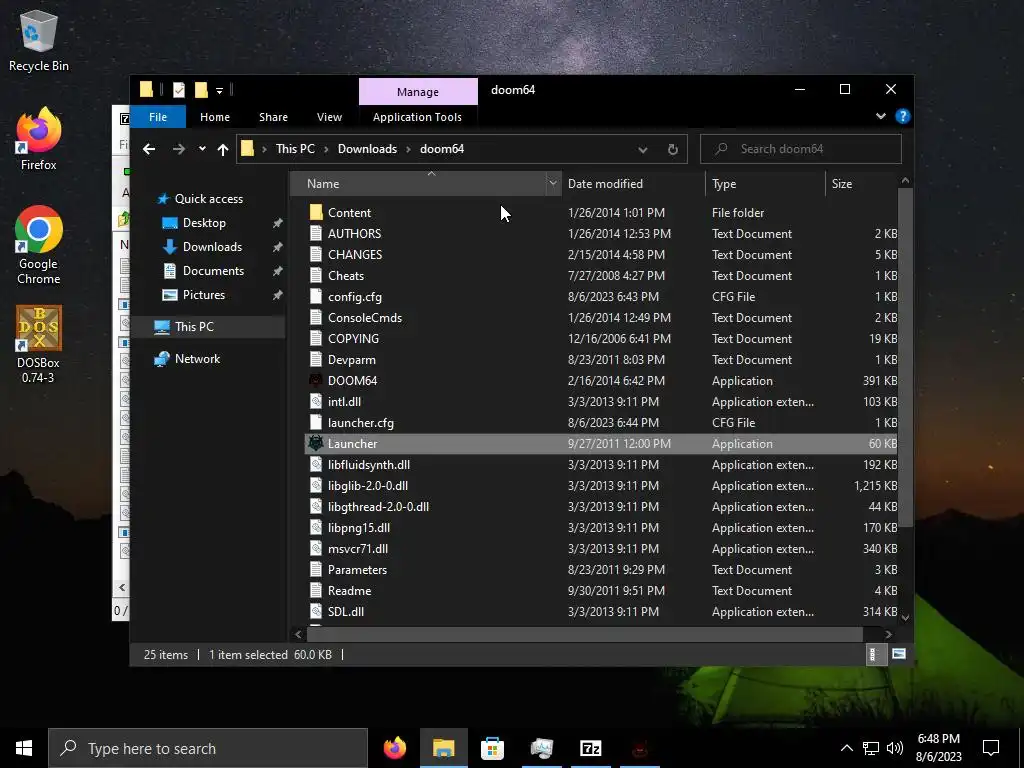
Task: Open address bar history dropdown
Action: pos(643,150)
